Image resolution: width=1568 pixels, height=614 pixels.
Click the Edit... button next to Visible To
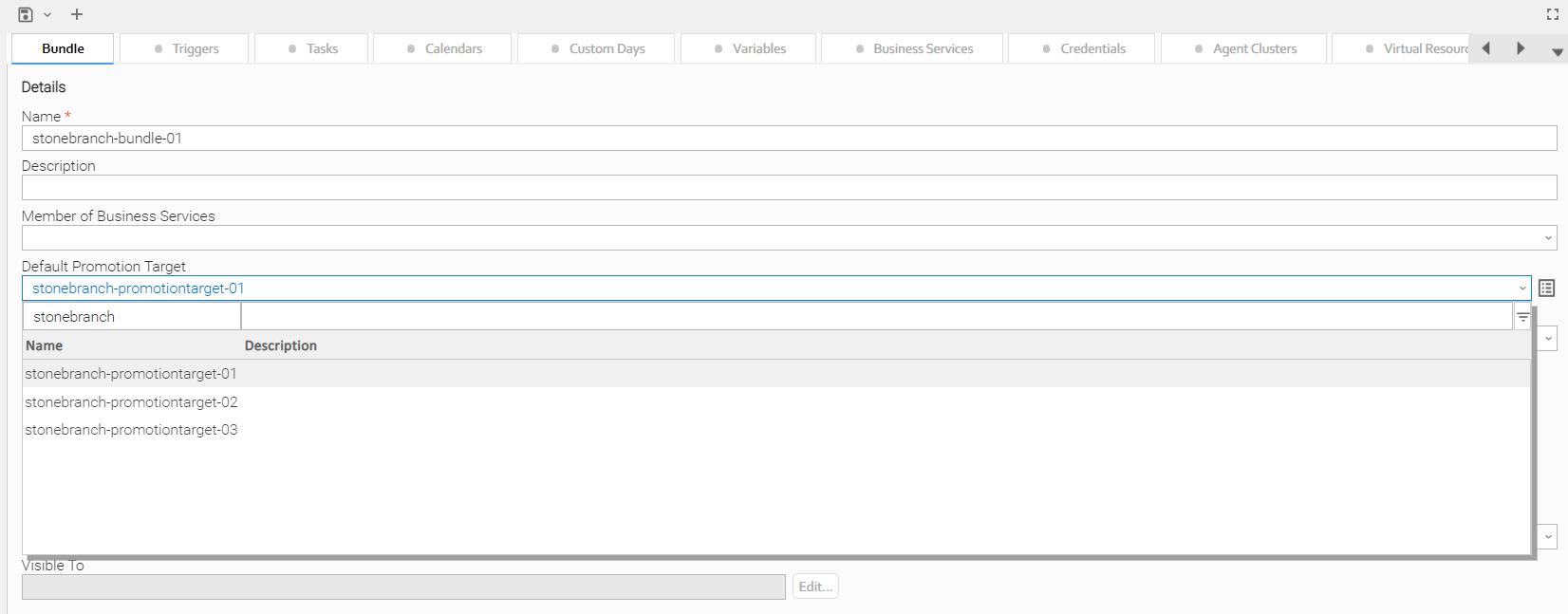coord(815,586)
